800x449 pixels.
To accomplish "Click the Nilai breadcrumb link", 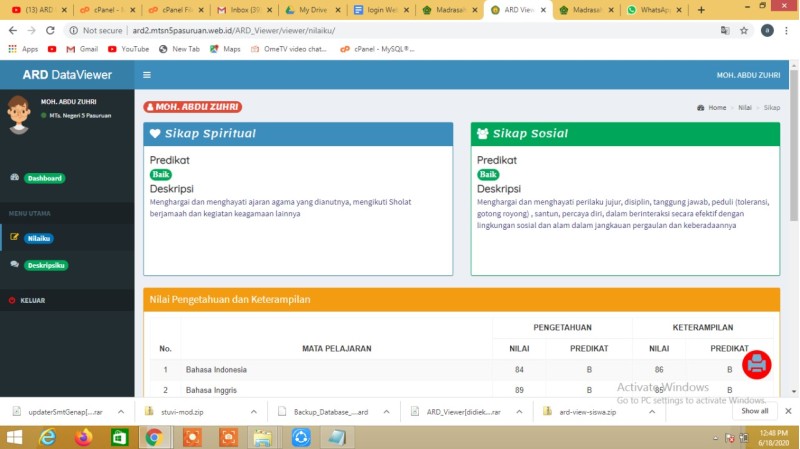I will [745, 107].
